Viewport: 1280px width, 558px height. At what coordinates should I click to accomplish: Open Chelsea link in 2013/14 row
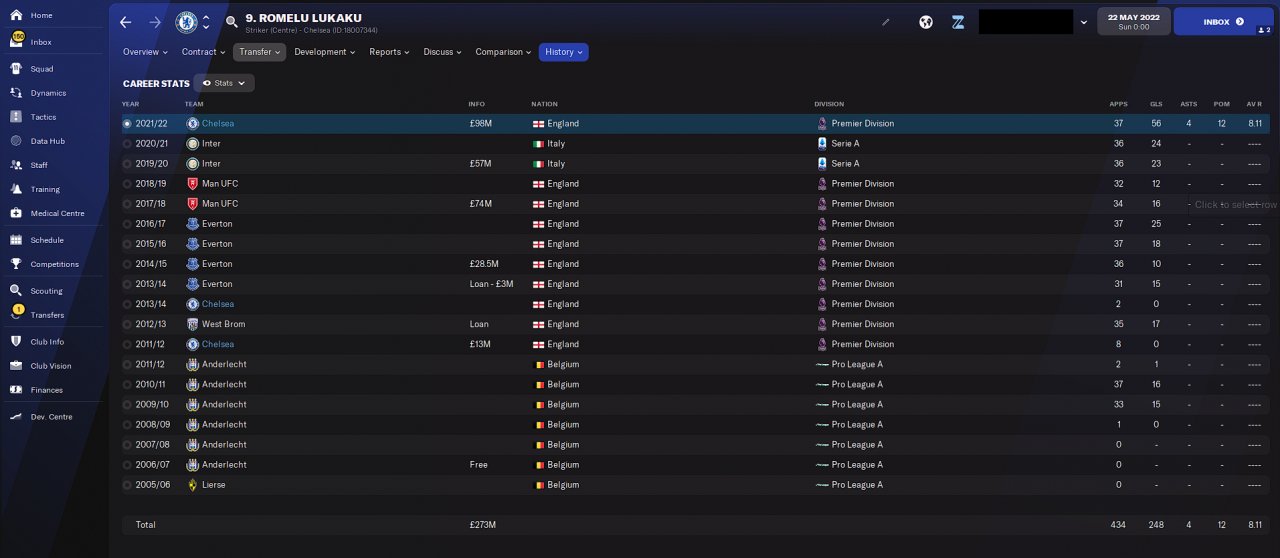(218, 304)
